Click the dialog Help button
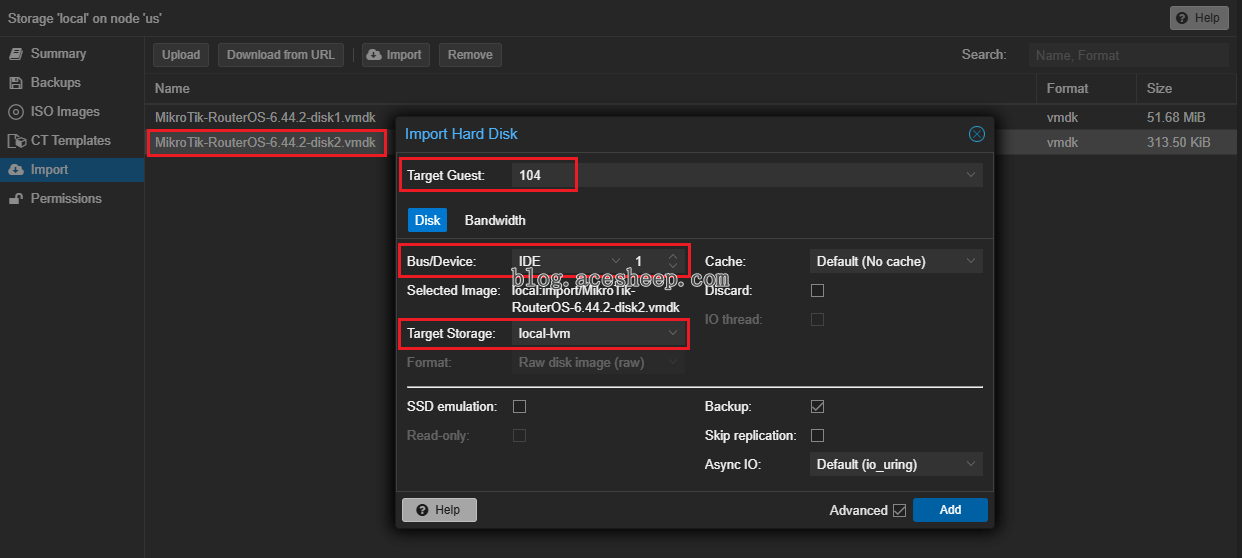The width and height of the screenshot is (1242, 558). click(439, 510)
